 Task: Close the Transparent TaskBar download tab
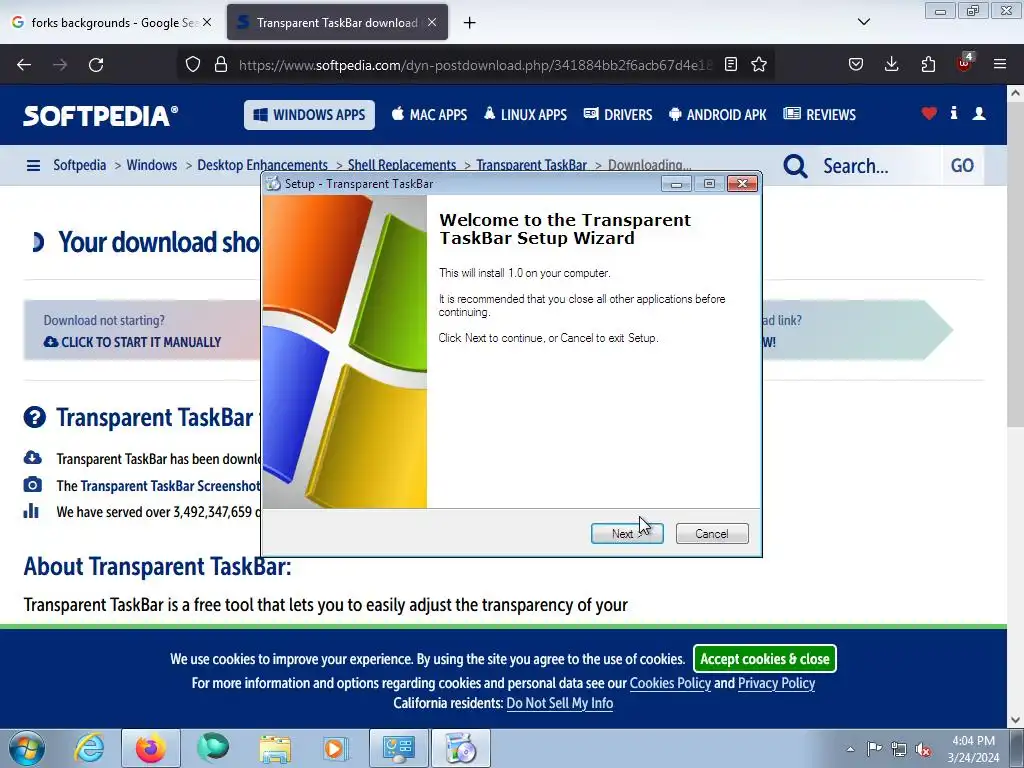(x=432, y=22)
